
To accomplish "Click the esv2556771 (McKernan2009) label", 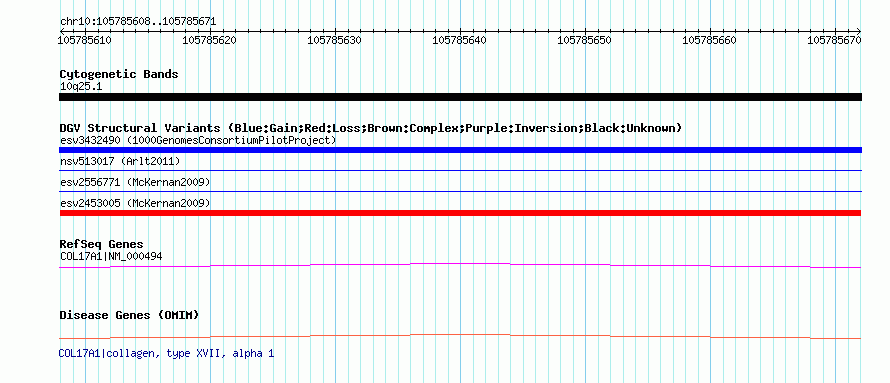I will pos(135,183).
